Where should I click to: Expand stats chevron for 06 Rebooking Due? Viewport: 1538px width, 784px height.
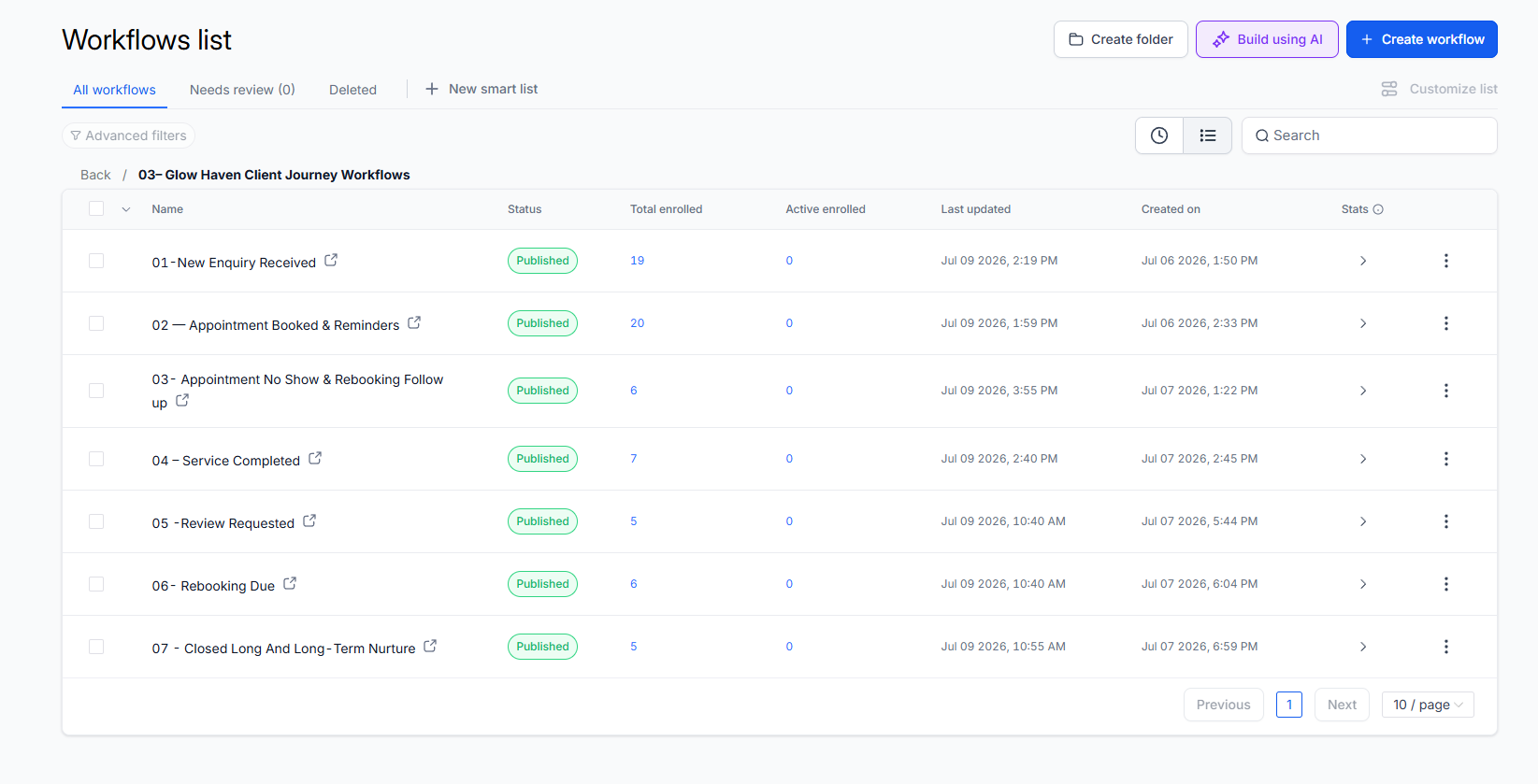tap(1363, 584)
